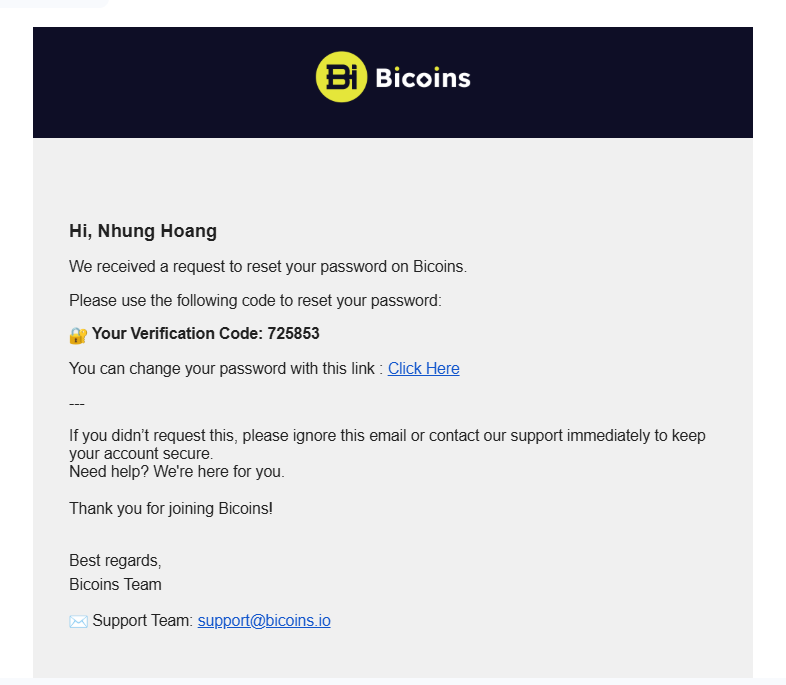
Task: Click the 'Support Team:' label text
Action: 143,620
